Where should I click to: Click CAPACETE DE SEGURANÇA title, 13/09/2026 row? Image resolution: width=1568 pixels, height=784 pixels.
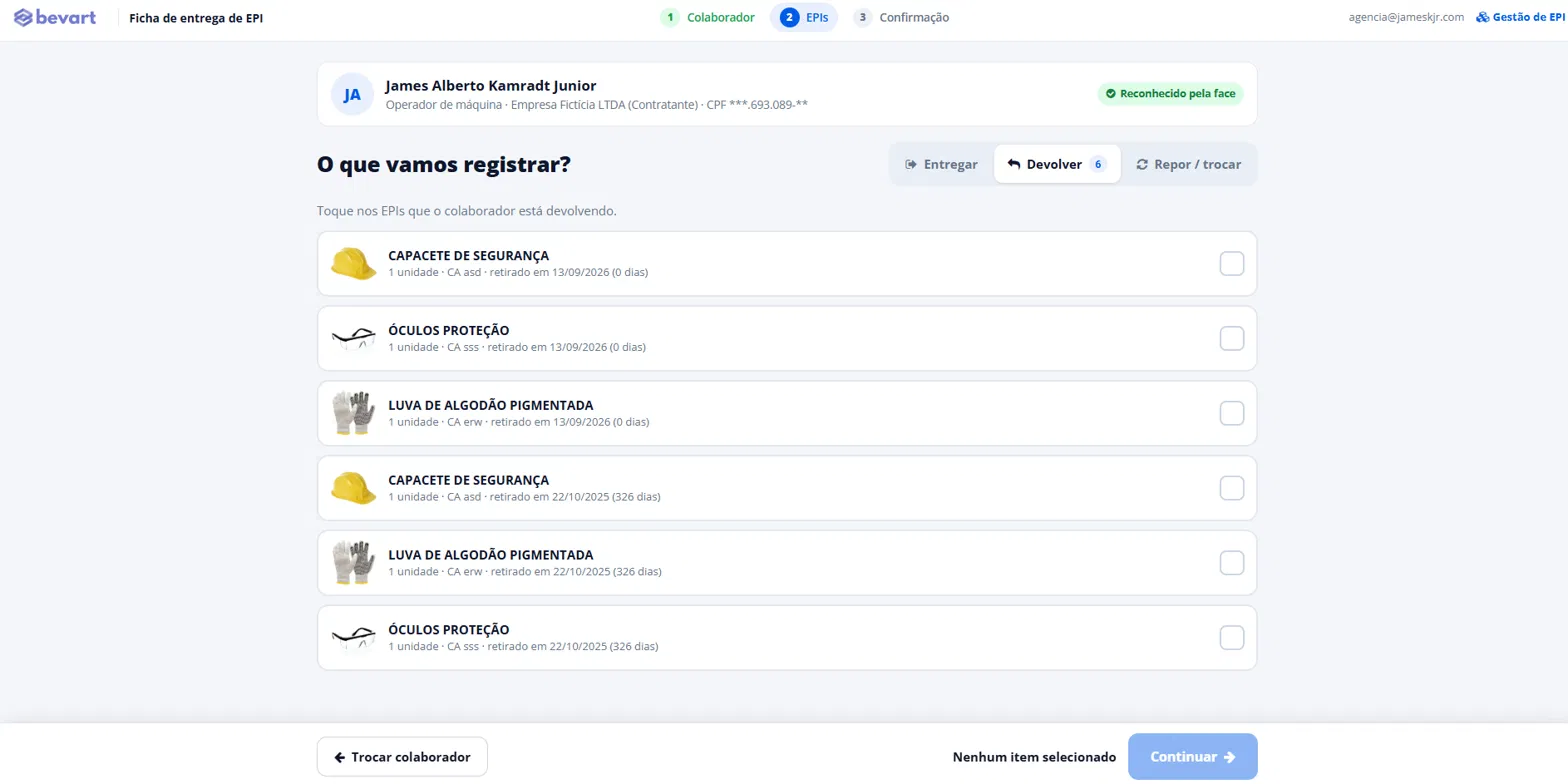point(468,255)
